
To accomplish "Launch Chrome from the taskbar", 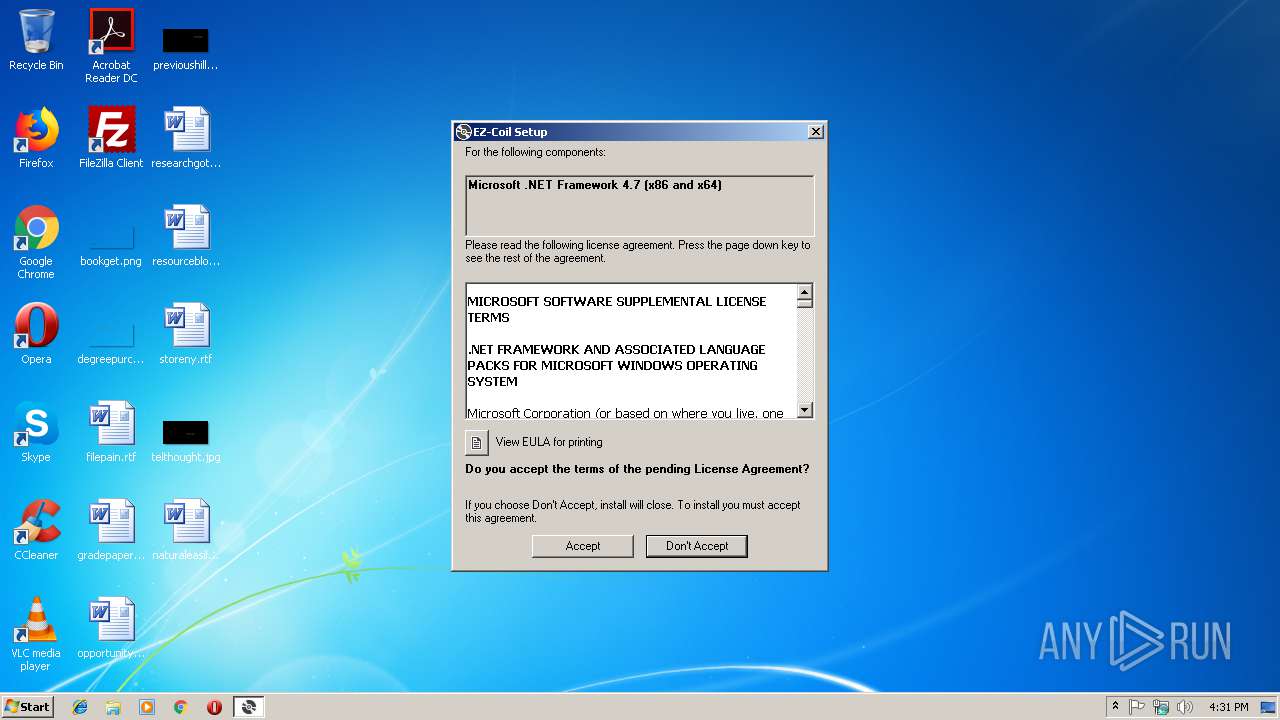I will pyautogui.click(x=181, y=707).
